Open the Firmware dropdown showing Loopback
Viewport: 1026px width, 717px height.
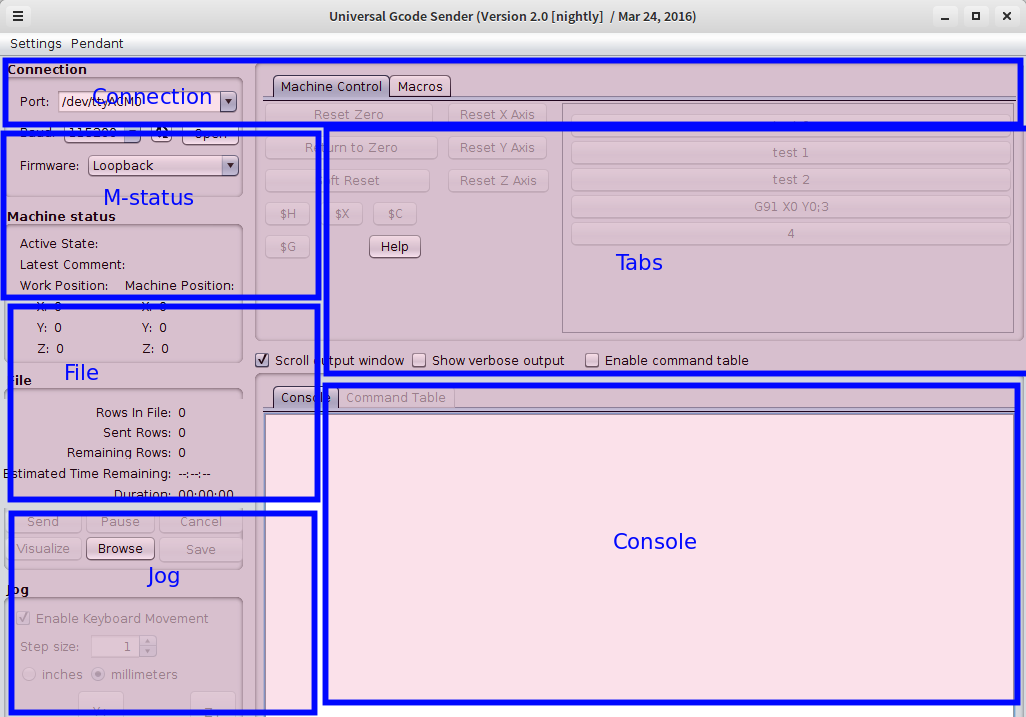pos(163,166)
